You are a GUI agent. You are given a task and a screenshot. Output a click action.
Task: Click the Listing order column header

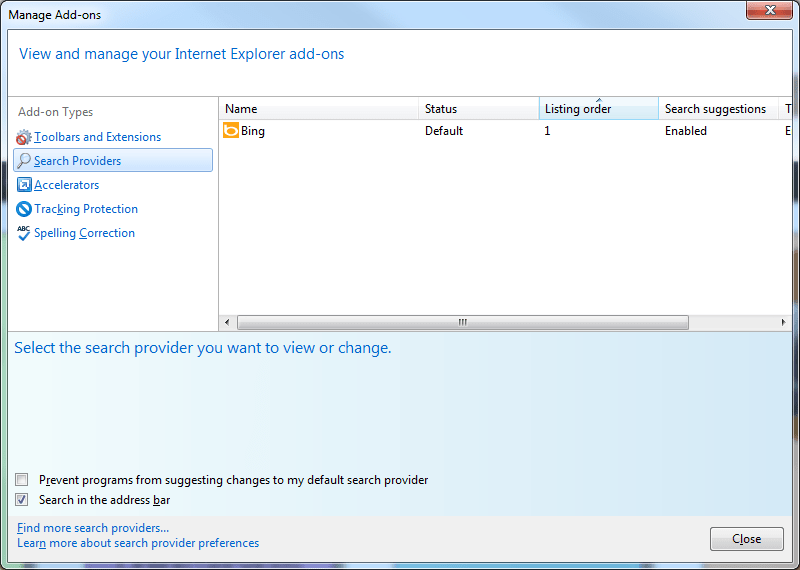(x=598, y=109)
